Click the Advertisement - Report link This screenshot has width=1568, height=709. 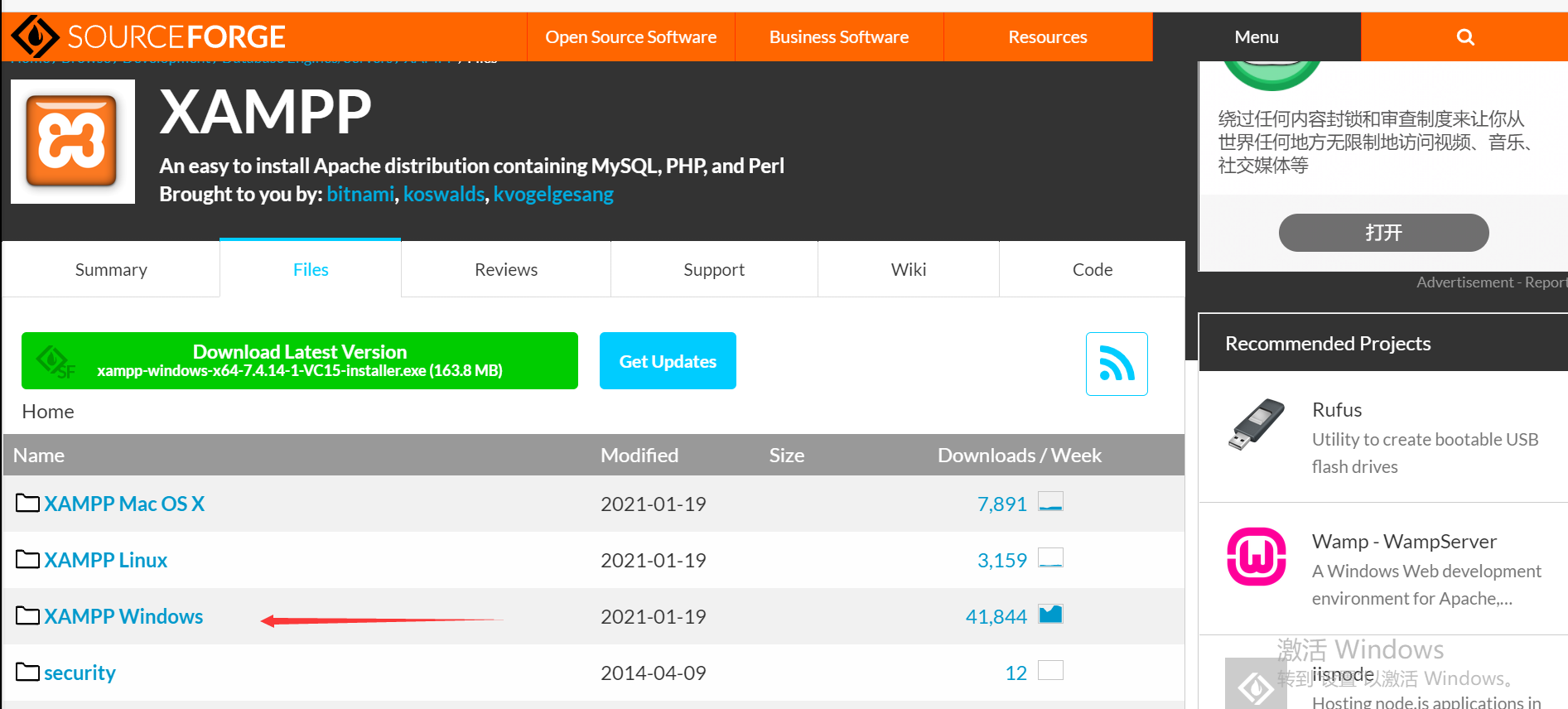[x=1491, y=282]
